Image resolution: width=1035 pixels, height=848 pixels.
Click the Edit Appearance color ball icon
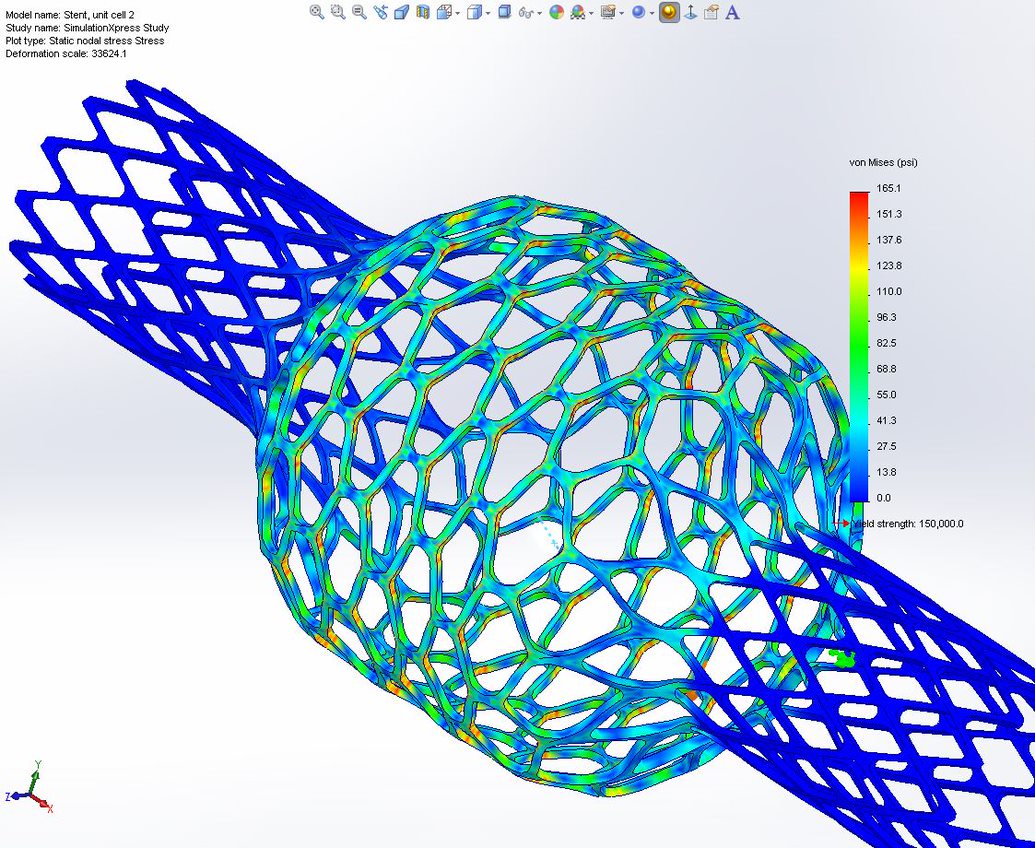[558, 12]
